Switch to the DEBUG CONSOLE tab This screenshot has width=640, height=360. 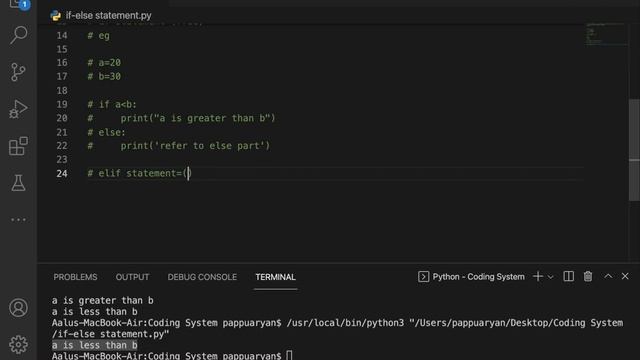202,277
